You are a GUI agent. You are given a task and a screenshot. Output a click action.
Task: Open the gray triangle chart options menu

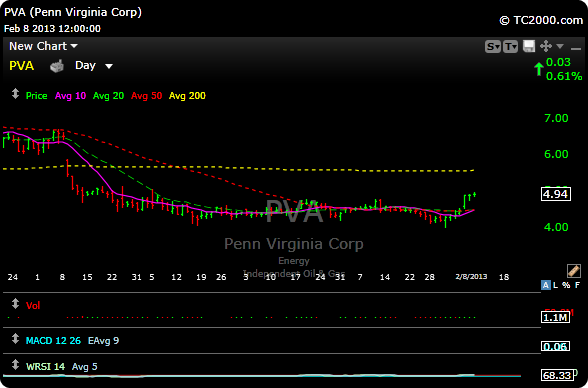(560, 46)
